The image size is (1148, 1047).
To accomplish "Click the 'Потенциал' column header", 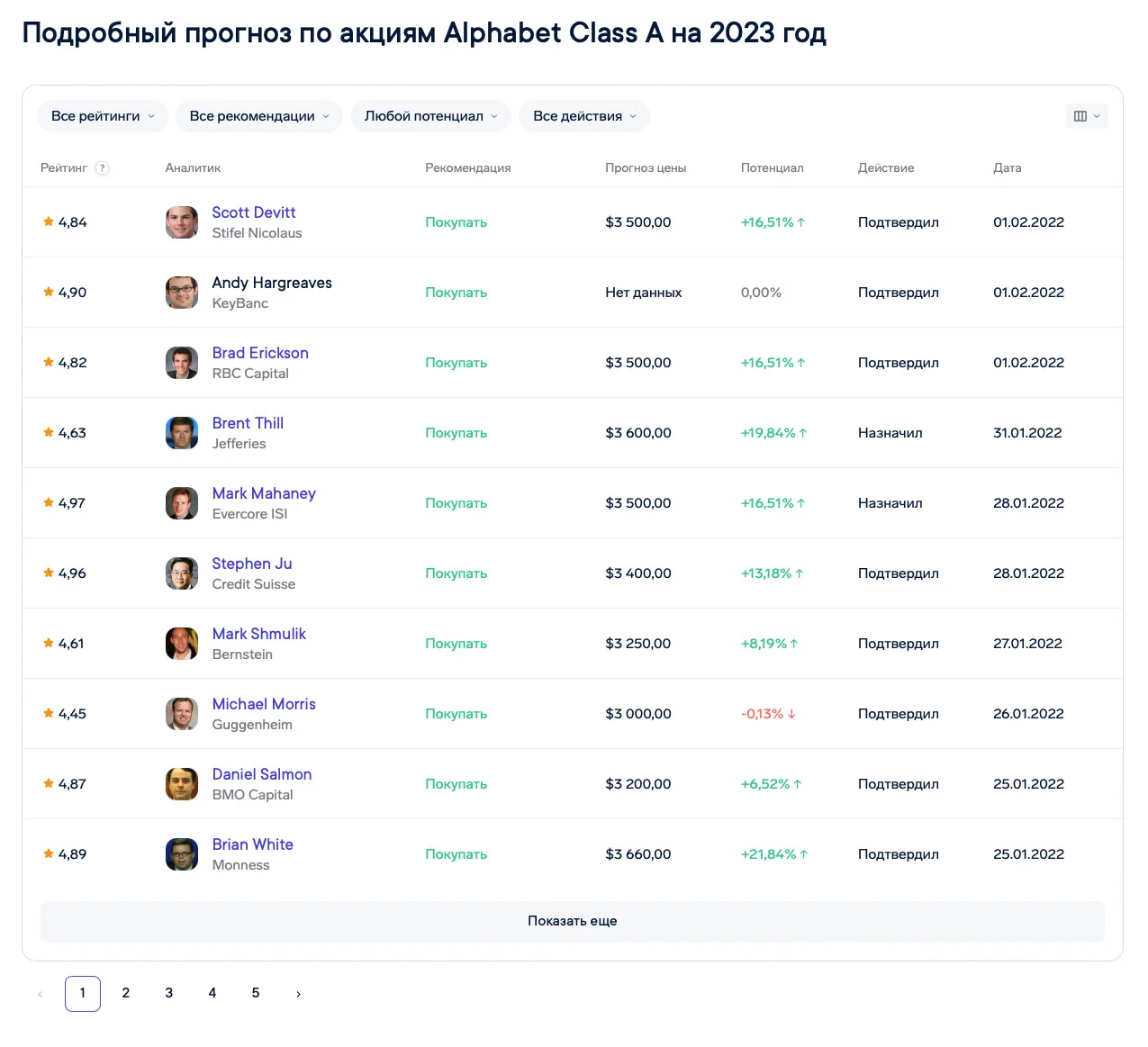I will 773,168.
